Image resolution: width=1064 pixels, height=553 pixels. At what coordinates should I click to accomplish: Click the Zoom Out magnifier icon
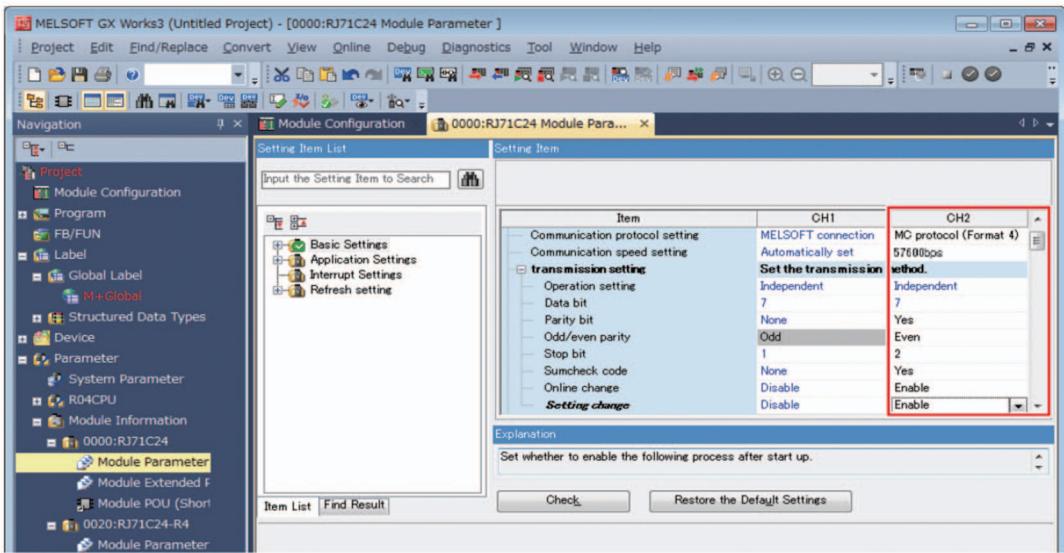coord(799,75)
